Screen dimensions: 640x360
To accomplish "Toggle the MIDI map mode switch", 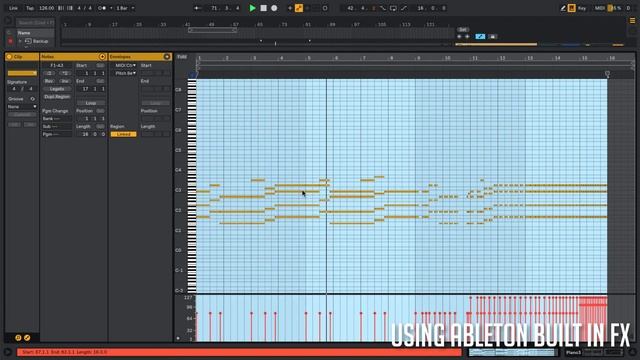I will pyautogui.click(x=599, y=8).
